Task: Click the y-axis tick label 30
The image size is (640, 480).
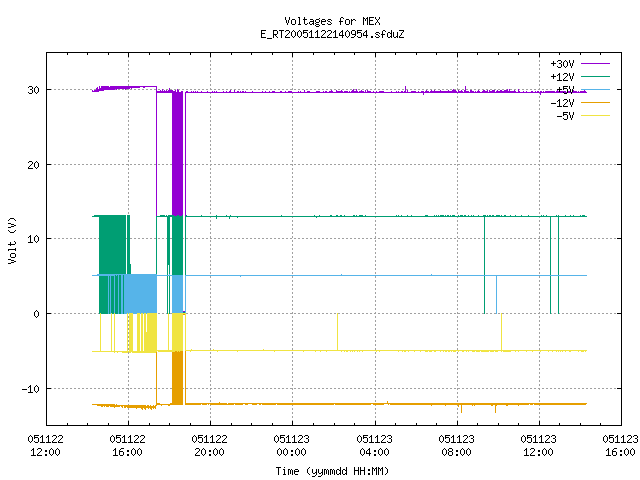Action: 33,90
